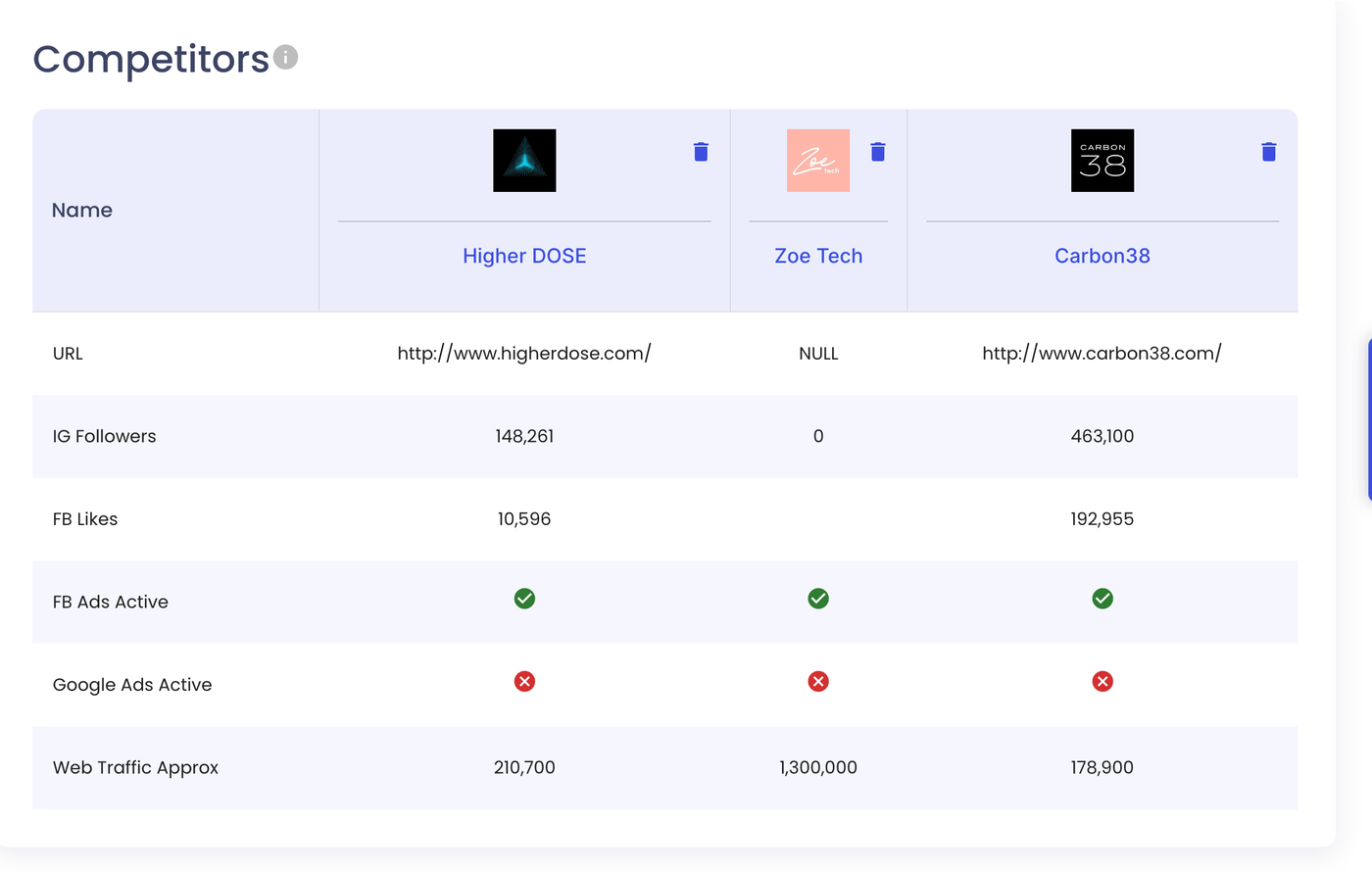Open the Zoe Tech logo thumbnail
The width and height of the screenshot is (1372, 872).
(x=818, y=161)
